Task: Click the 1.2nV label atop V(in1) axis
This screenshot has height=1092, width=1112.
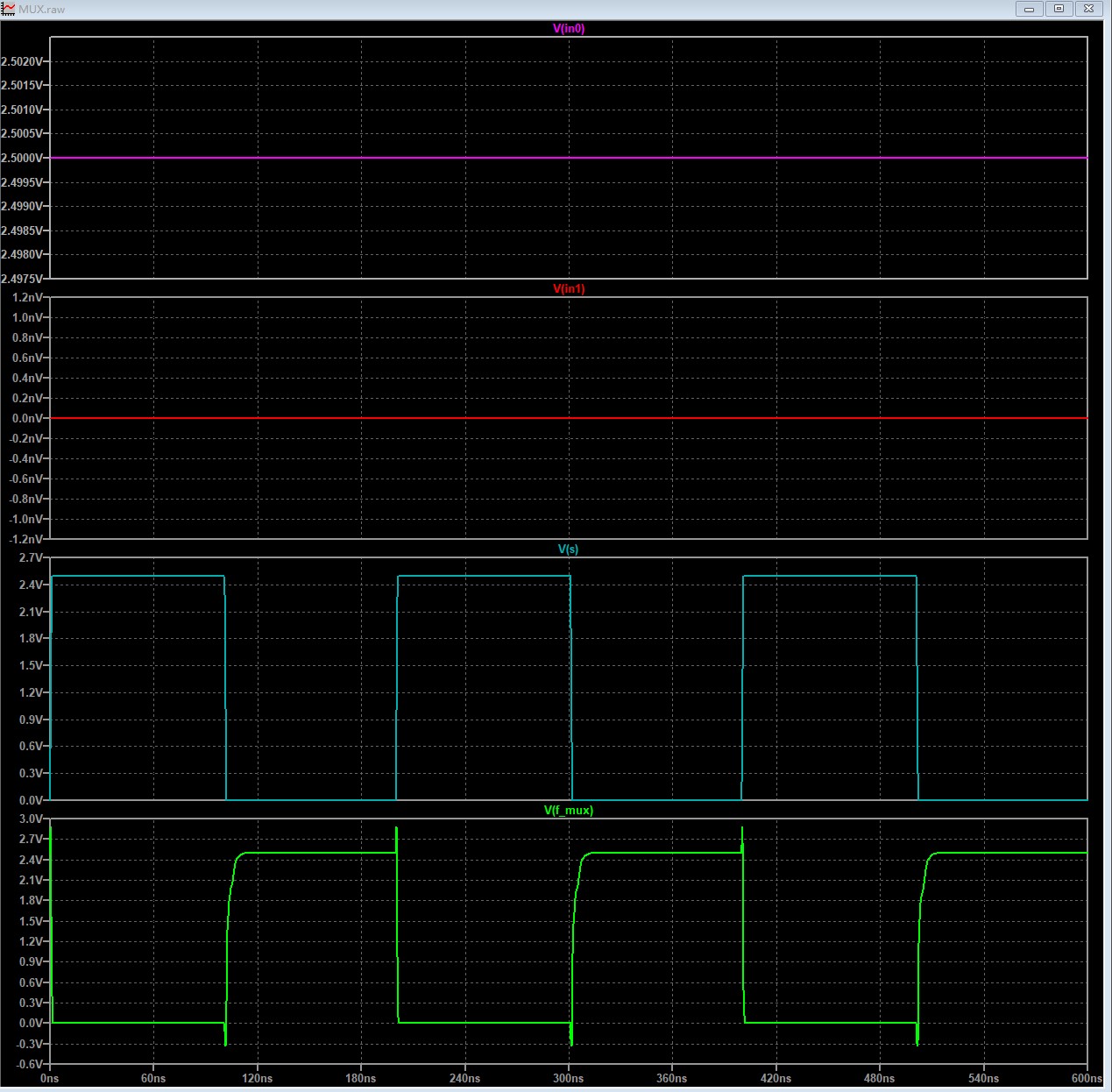Action: coord(27,298)
